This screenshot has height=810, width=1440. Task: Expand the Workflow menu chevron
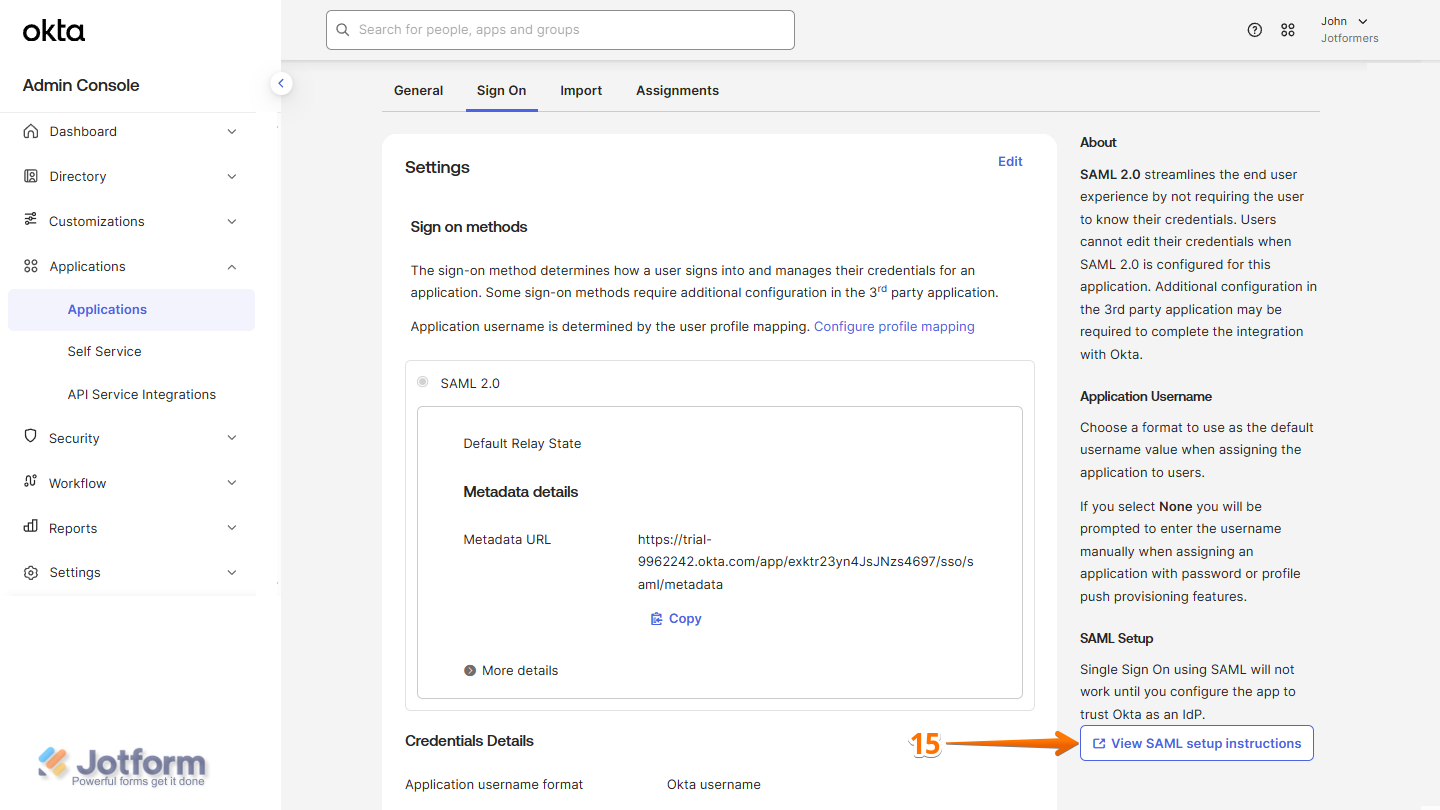click(232, 483)
